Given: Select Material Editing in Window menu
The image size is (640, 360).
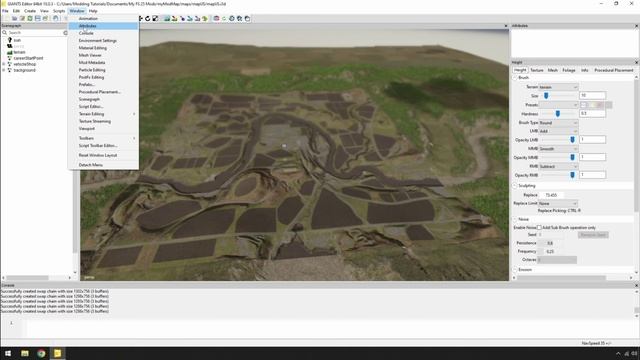Looking at the screenshot, I should (104, 48).
